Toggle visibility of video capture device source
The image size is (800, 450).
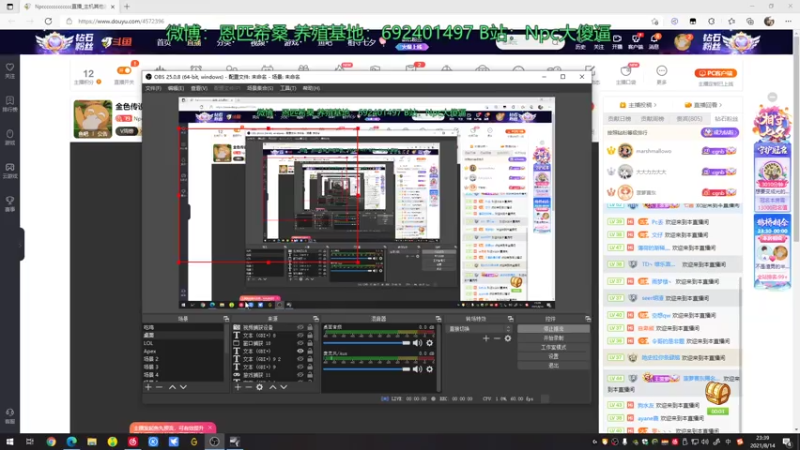pyautogui.click(x=301, y=328)
